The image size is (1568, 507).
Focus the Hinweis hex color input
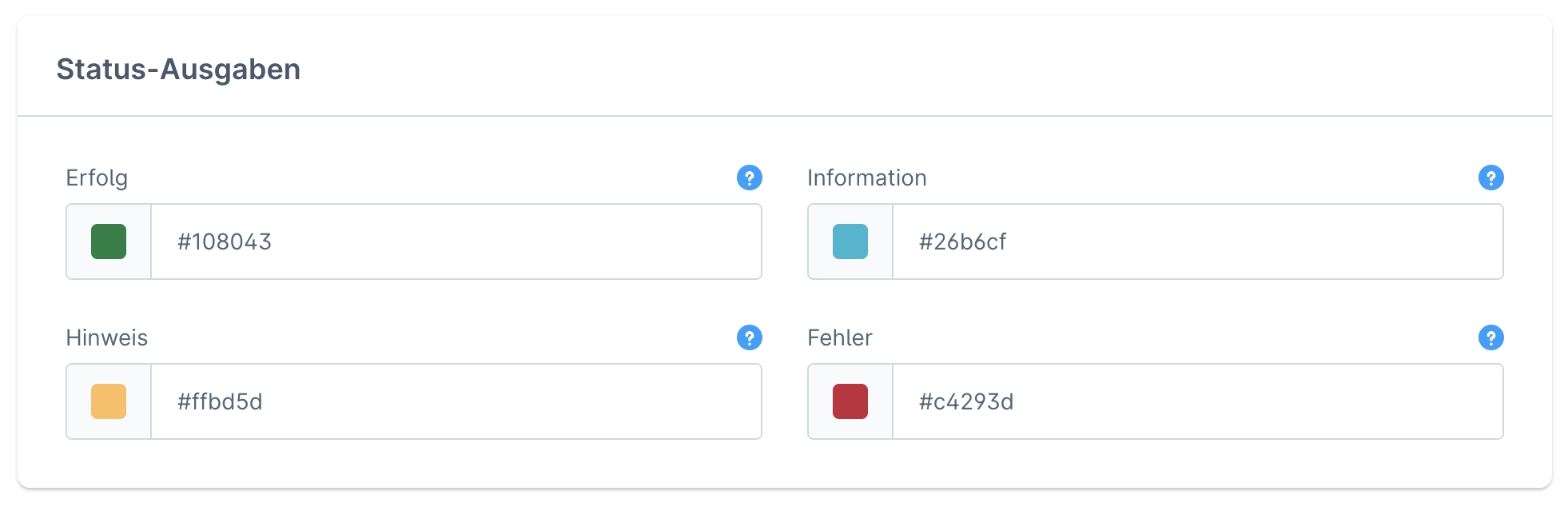click(456, 401)
